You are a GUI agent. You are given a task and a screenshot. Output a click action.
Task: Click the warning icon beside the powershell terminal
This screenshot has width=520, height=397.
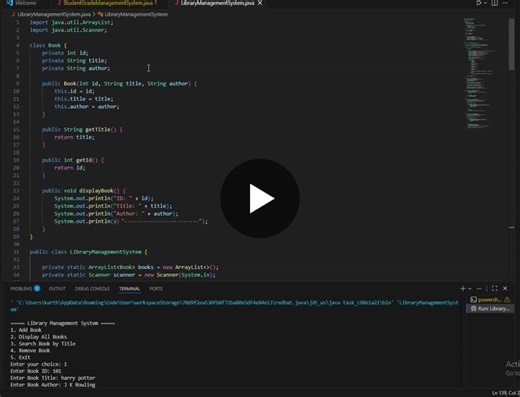[507, 300]
